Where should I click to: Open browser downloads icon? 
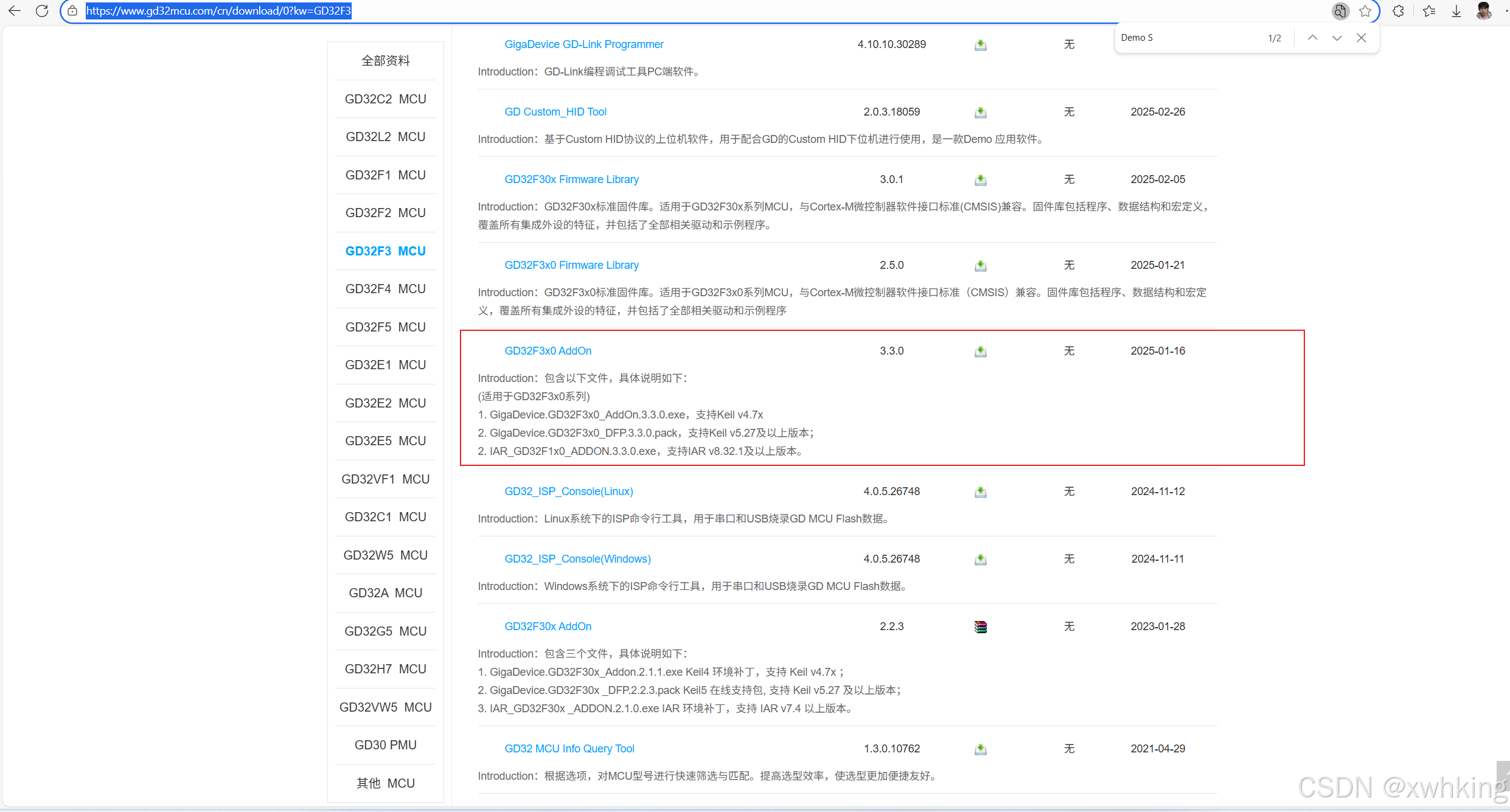1456,11
